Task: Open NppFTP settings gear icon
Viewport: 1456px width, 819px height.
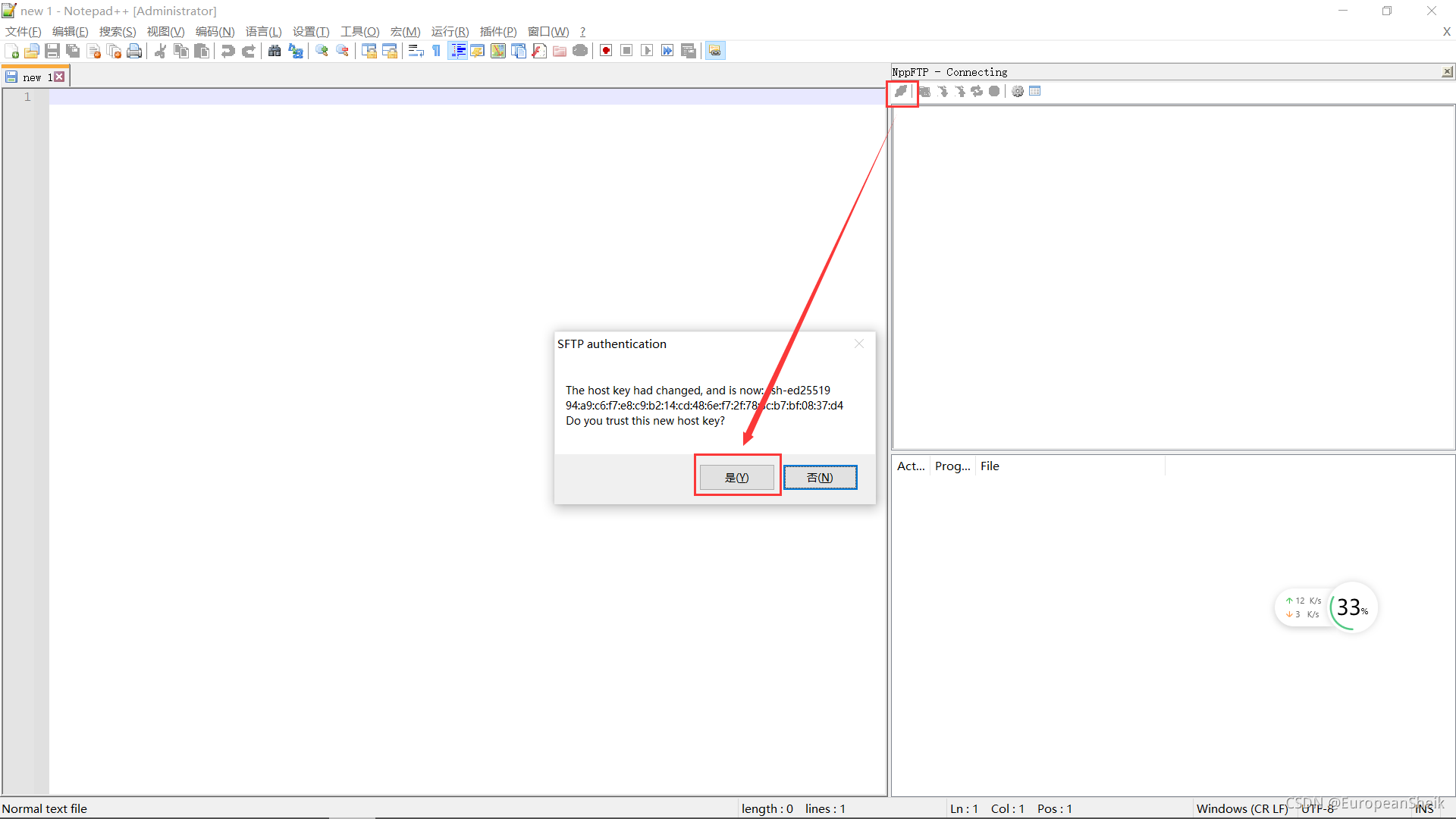Action: click(1018, 91)
